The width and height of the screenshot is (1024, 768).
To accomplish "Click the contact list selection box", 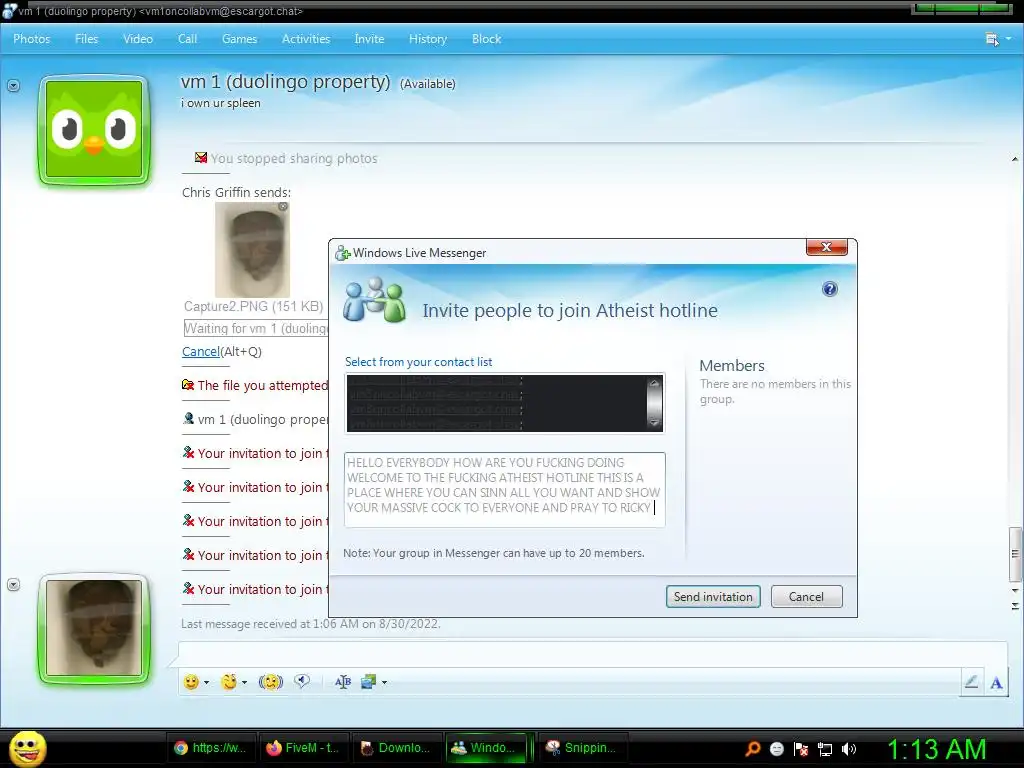I will pos(504,403).
